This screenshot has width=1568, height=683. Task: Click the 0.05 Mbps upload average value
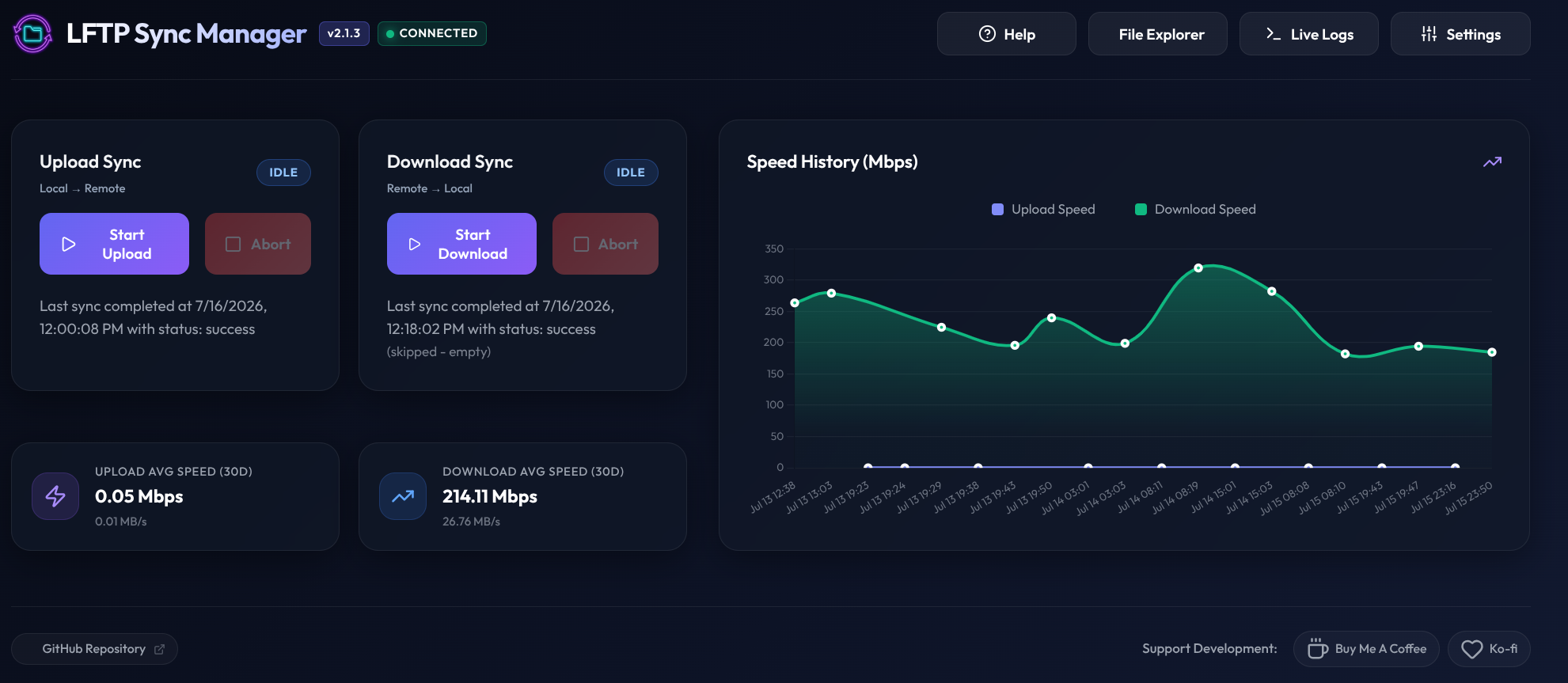(x=139, y=496)
